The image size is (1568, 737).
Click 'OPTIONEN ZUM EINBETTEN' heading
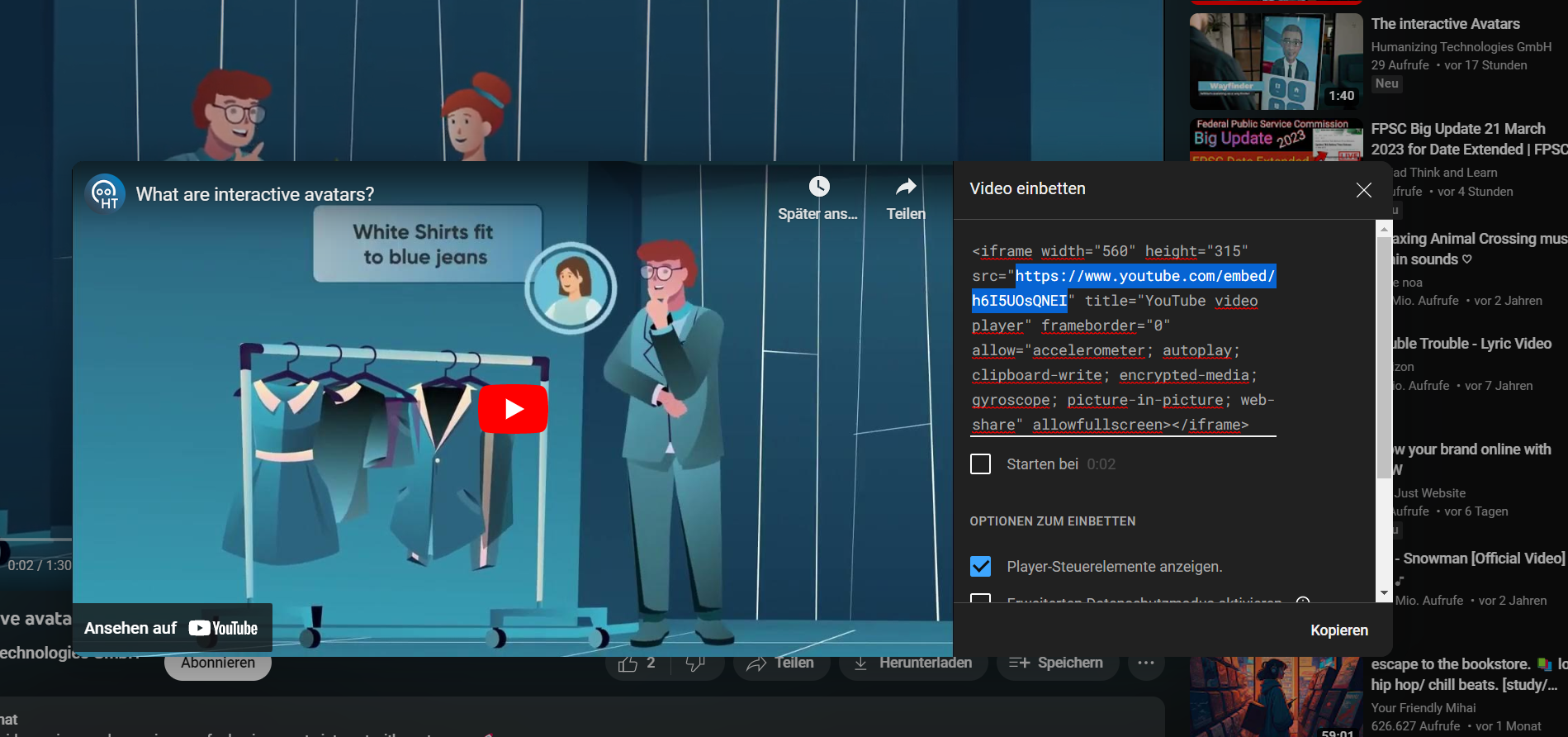1052,521
